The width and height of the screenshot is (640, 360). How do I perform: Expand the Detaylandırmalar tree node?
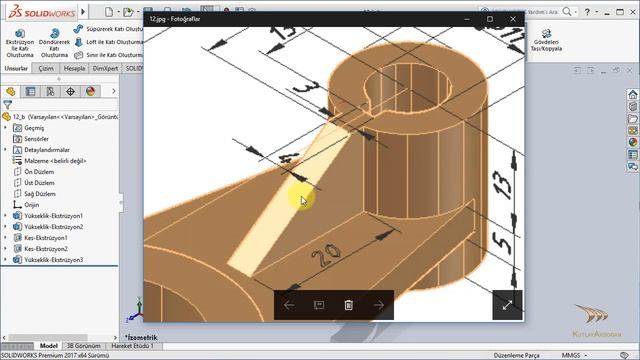tap(5, 150)
